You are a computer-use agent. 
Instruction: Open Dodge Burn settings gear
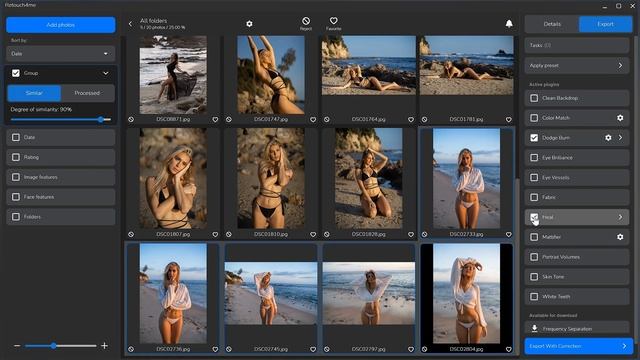608,138
